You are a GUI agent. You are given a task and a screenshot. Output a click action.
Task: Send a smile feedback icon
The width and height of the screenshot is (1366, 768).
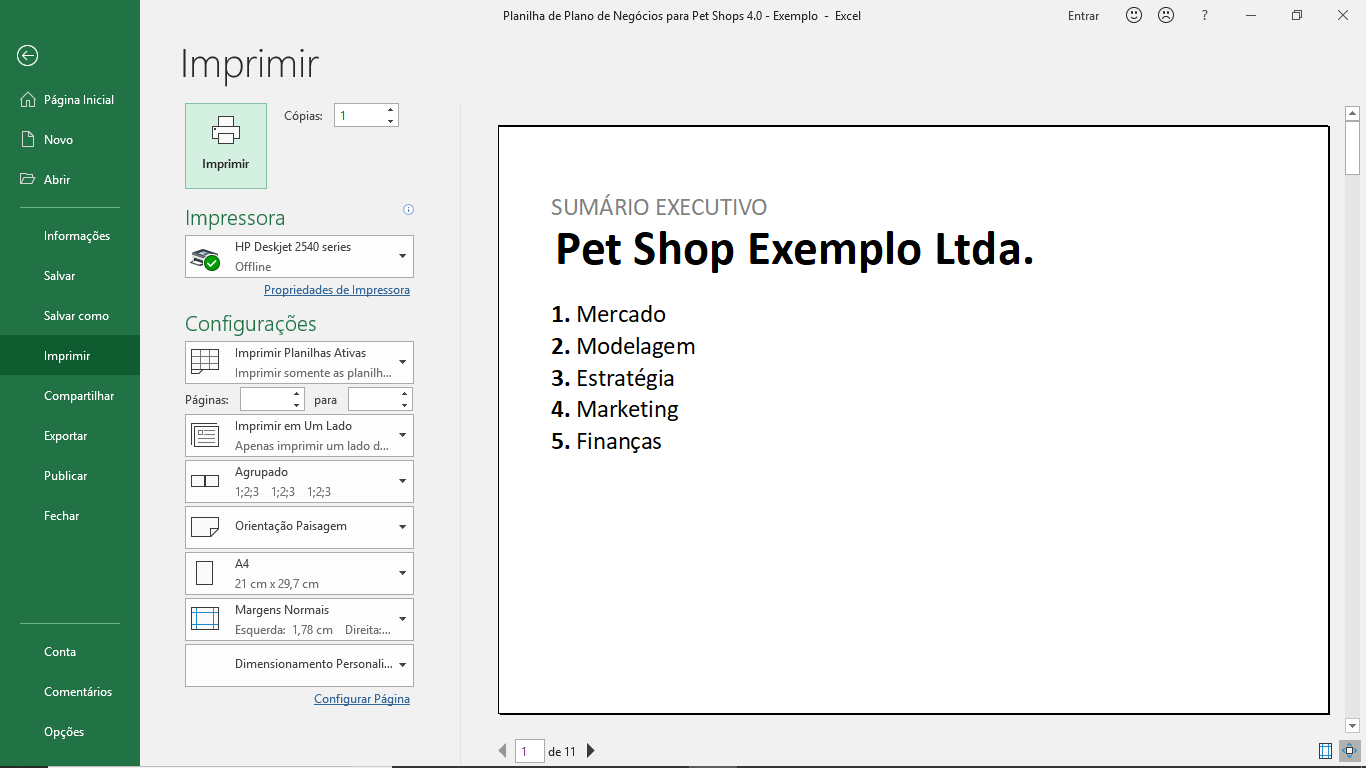[x=1134, y=16]
